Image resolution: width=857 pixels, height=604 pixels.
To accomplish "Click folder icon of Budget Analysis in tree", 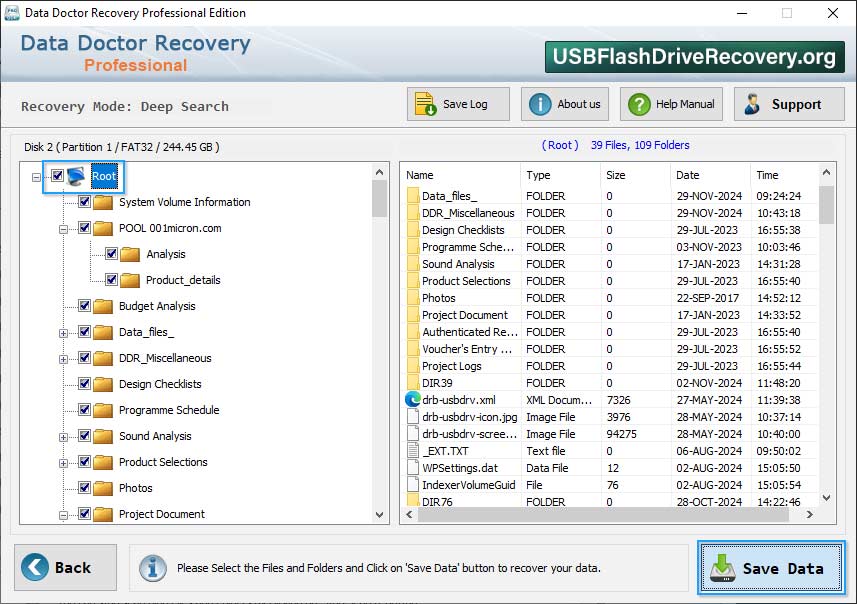I will tap(103, 306).
